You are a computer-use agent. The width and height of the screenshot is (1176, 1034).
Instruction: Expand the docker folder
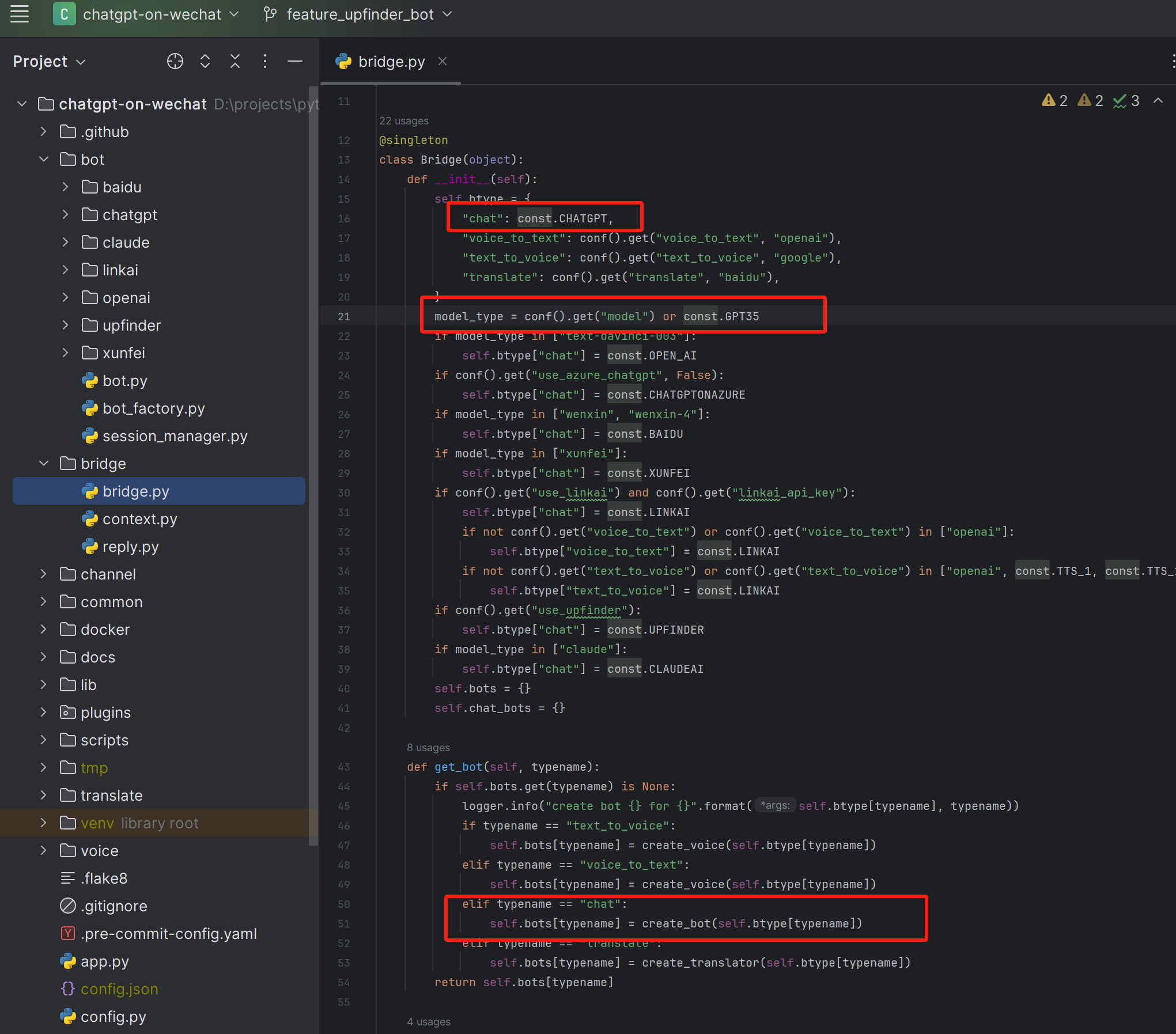click(x=44, y=629)
